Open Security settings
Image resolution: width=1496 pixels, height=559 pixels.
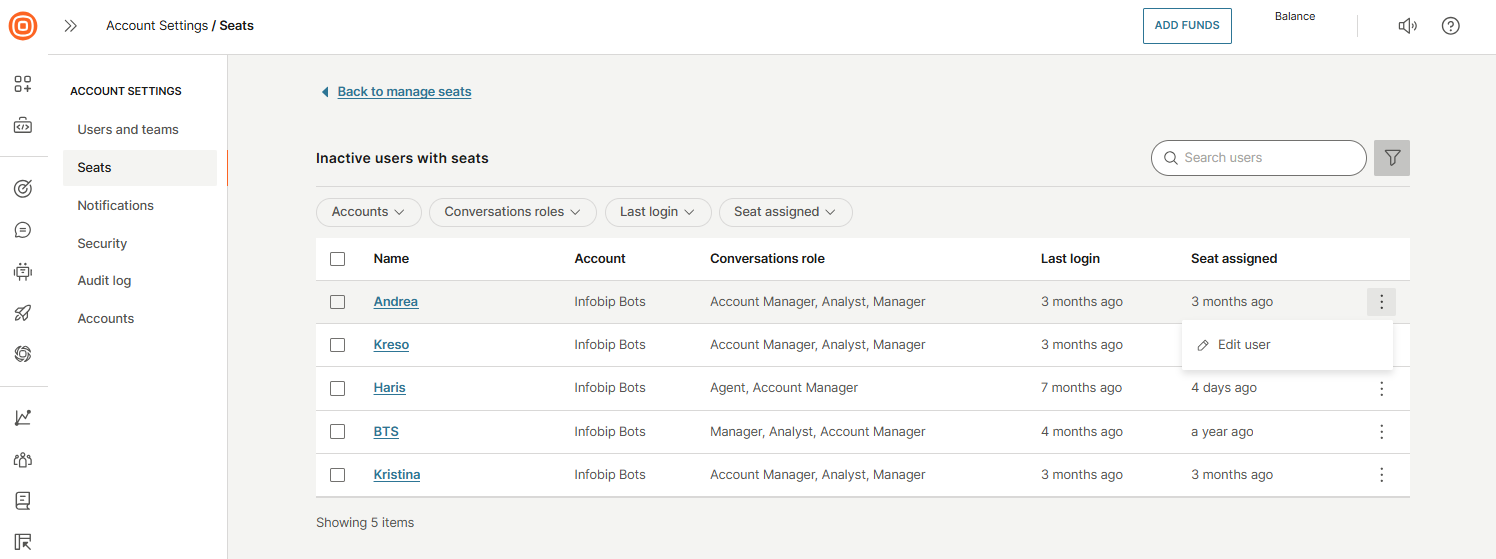click(x=102, y=244)
